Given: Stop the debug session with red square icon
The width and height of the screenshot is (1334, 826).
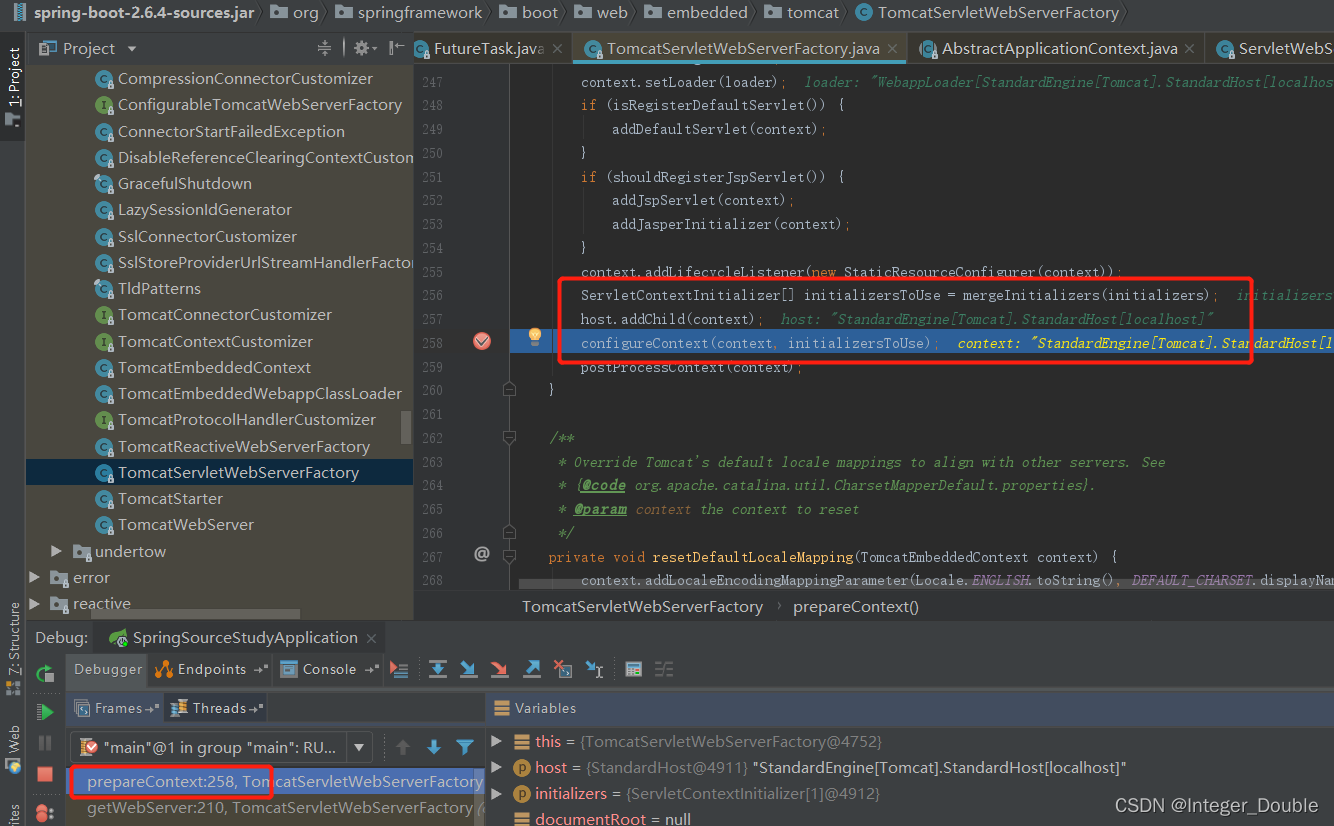Looking at the screenshot, I should (46, 774).
